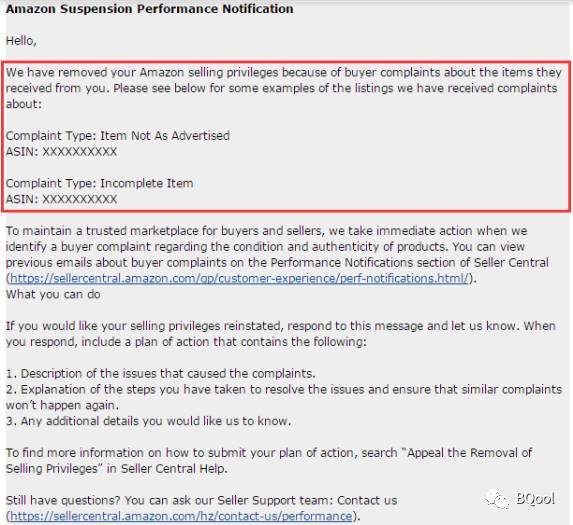Screen dimensions: 573x525
Task: Click 'Complaint Type: Incomplete Item' line
Action: point(99,183)
